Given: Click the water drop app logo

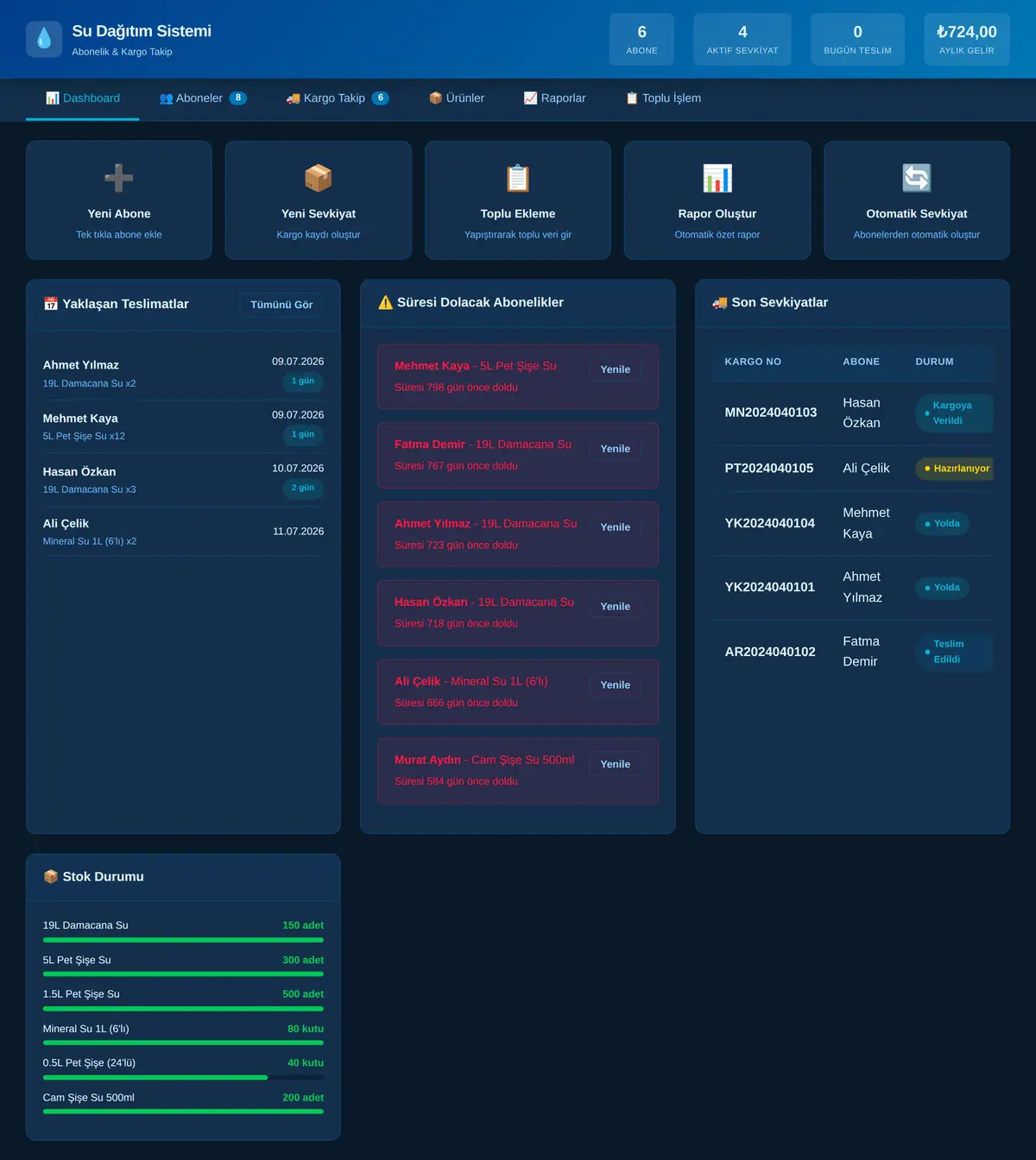Looking at the screenshot, I should click(44, 40).
